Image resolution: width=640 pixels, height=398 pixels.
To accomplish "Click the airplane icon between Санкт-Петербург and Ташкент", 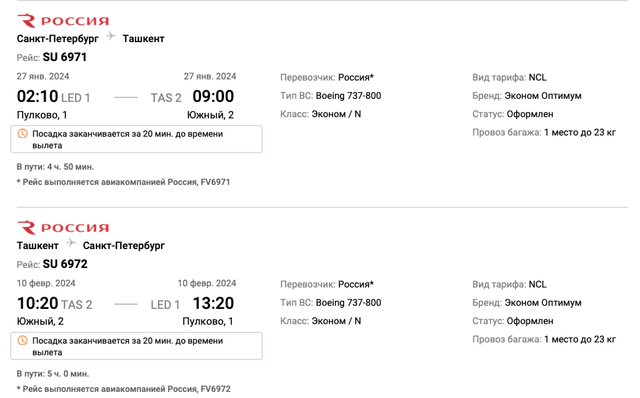I will [x=111, y=36].
